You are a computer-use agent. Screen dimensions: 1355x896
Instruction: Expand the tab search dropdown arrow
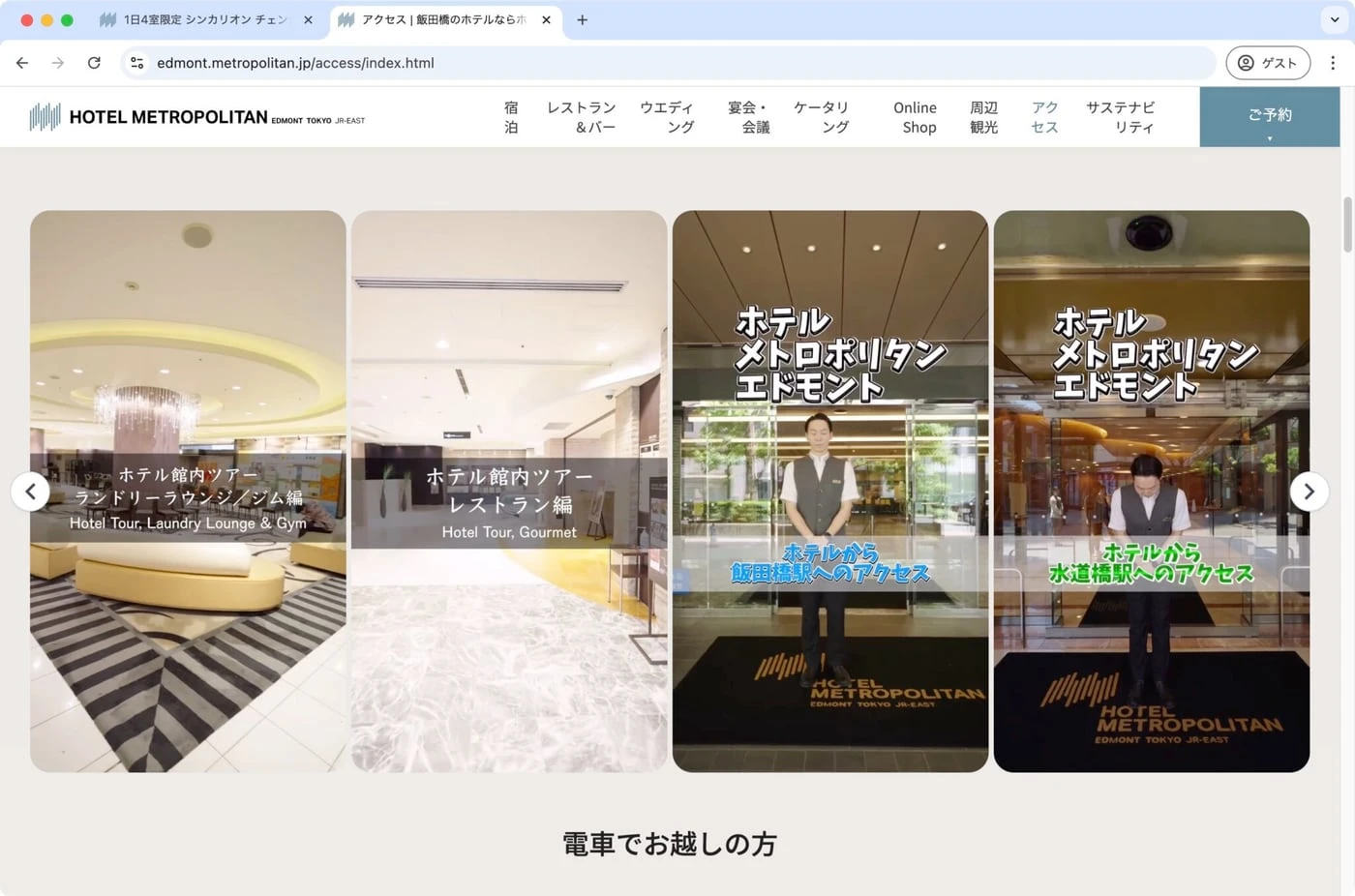click(x=1335, y=19)
